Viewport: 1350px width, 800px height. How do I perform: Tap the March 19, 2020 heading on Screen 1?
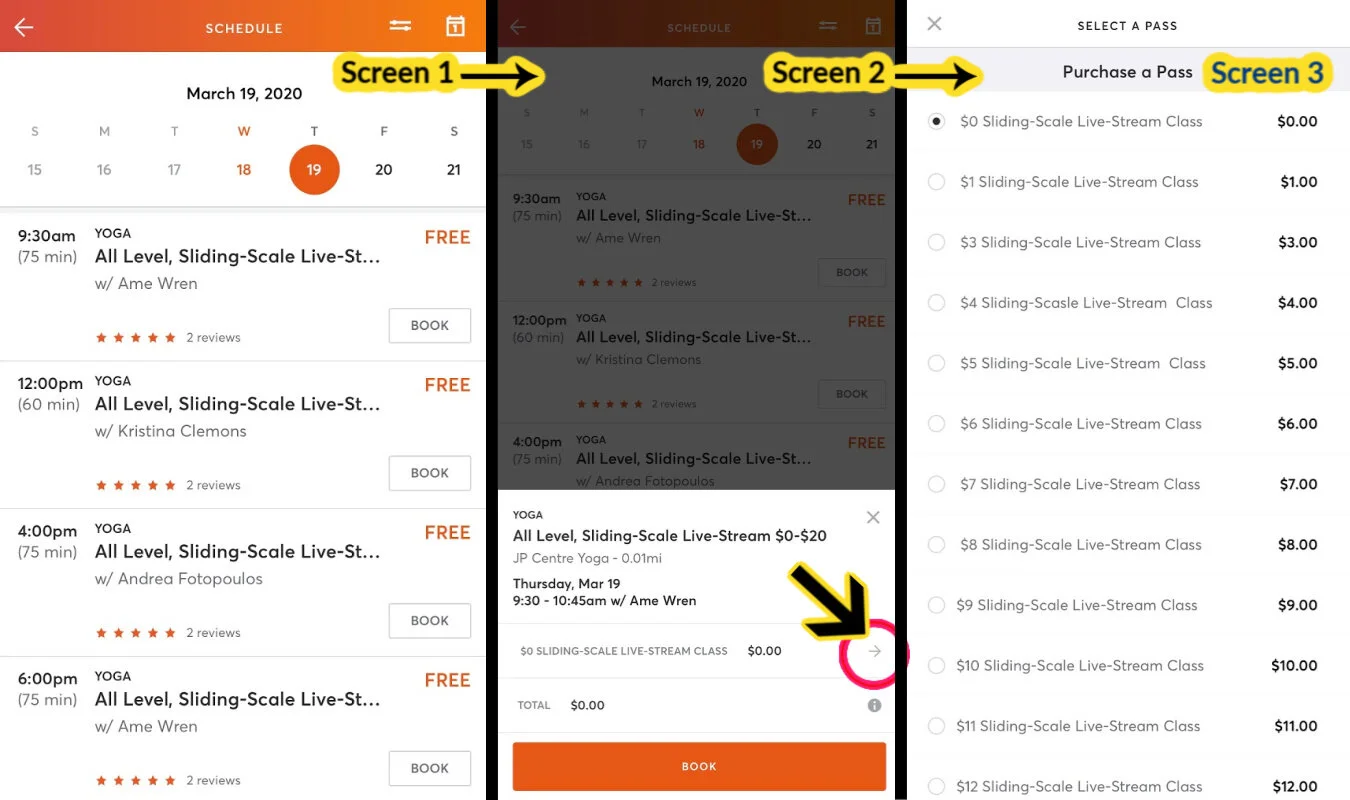[x=244, y=94]
